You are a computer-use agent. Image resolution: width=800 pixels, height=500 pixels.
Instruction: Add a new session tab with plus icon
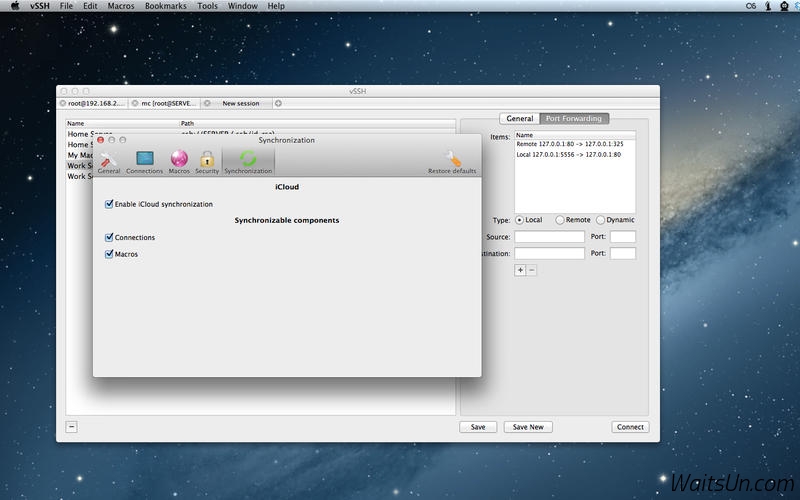coord(278,104)
